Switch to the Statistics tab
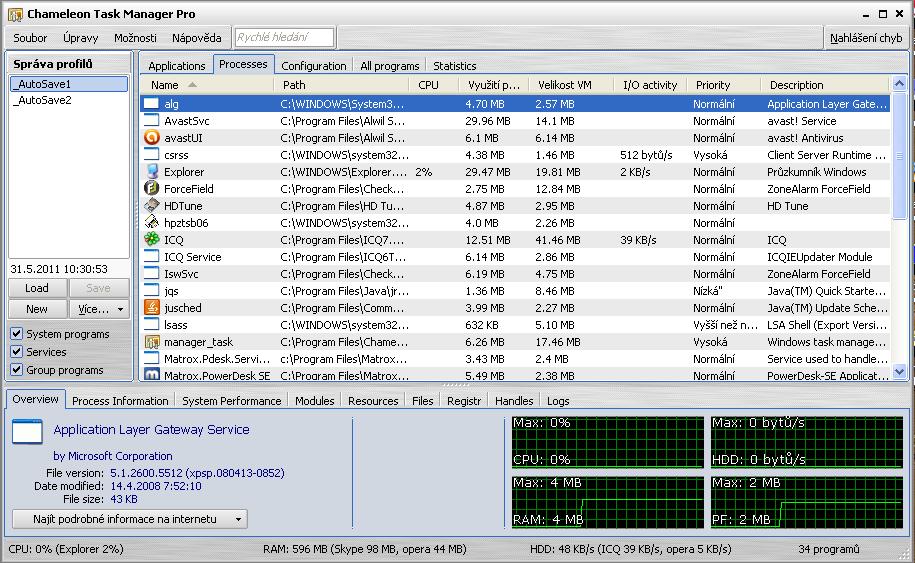This screenshot has height=563, width=915. click(x=454, y=66)
